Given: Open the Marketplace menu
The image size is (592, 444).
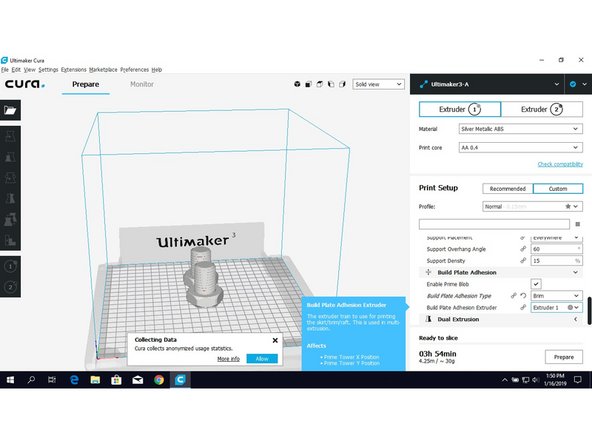Looking at the screenshot, I should 103,69.
